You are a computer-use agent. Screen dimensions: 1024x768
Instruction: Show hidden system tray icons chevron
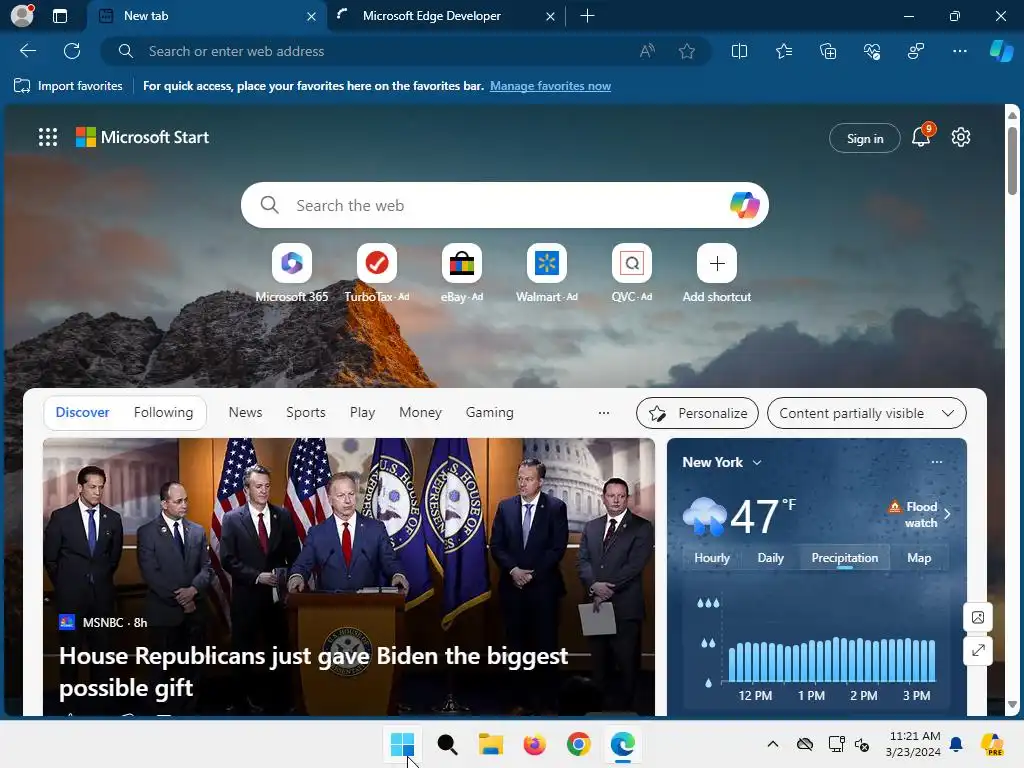click(773, 744)
